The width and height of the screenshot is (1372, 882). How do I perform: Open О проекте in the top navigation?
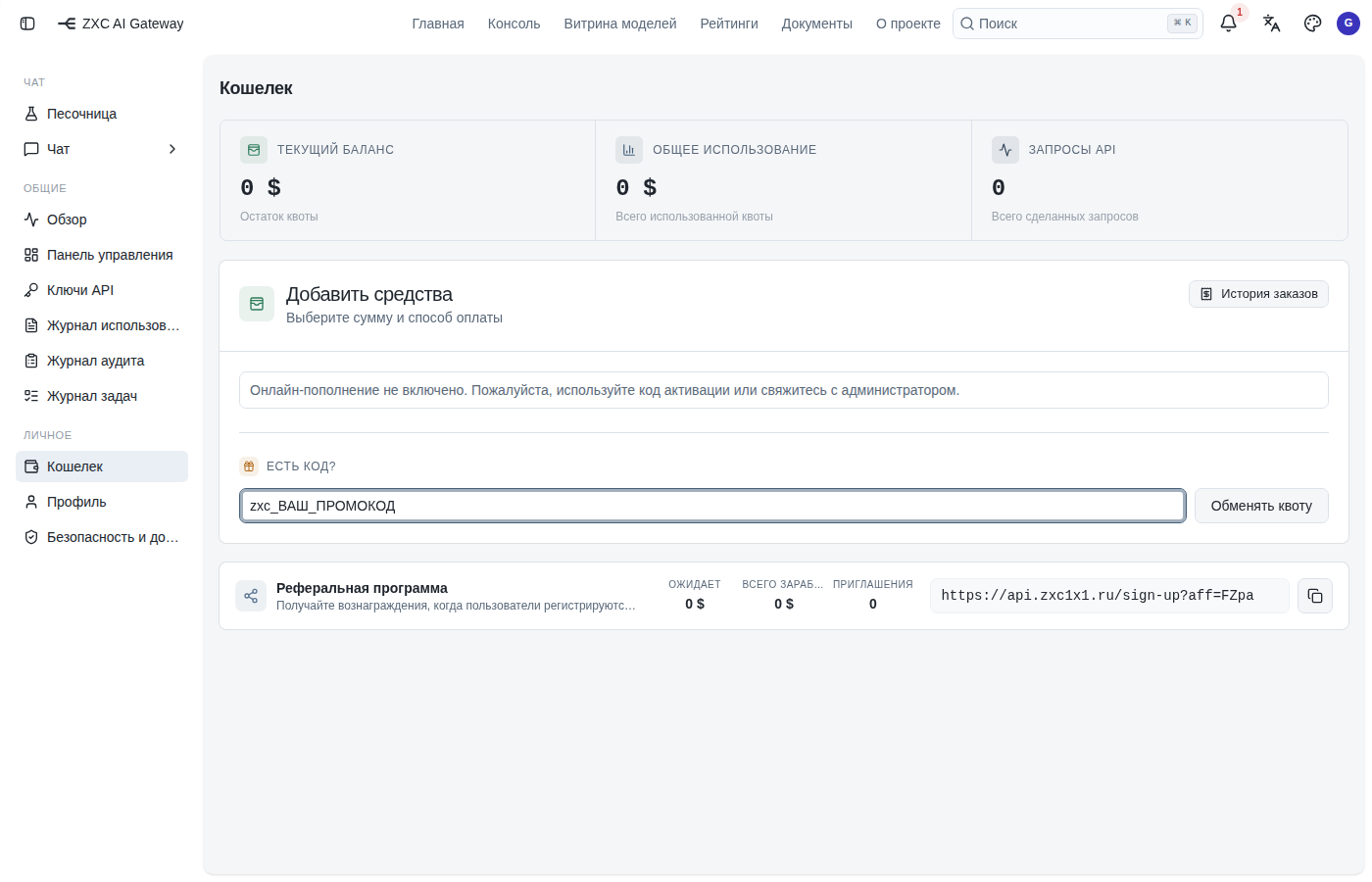click(x=908, y=24)
